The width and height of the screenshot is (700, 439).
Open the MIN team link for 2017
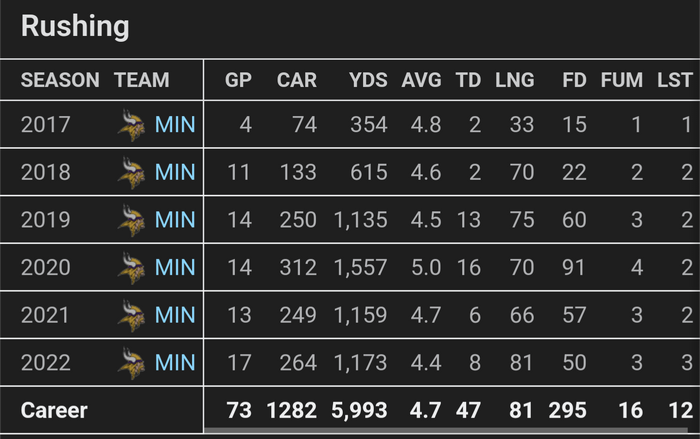click(175, 125)
